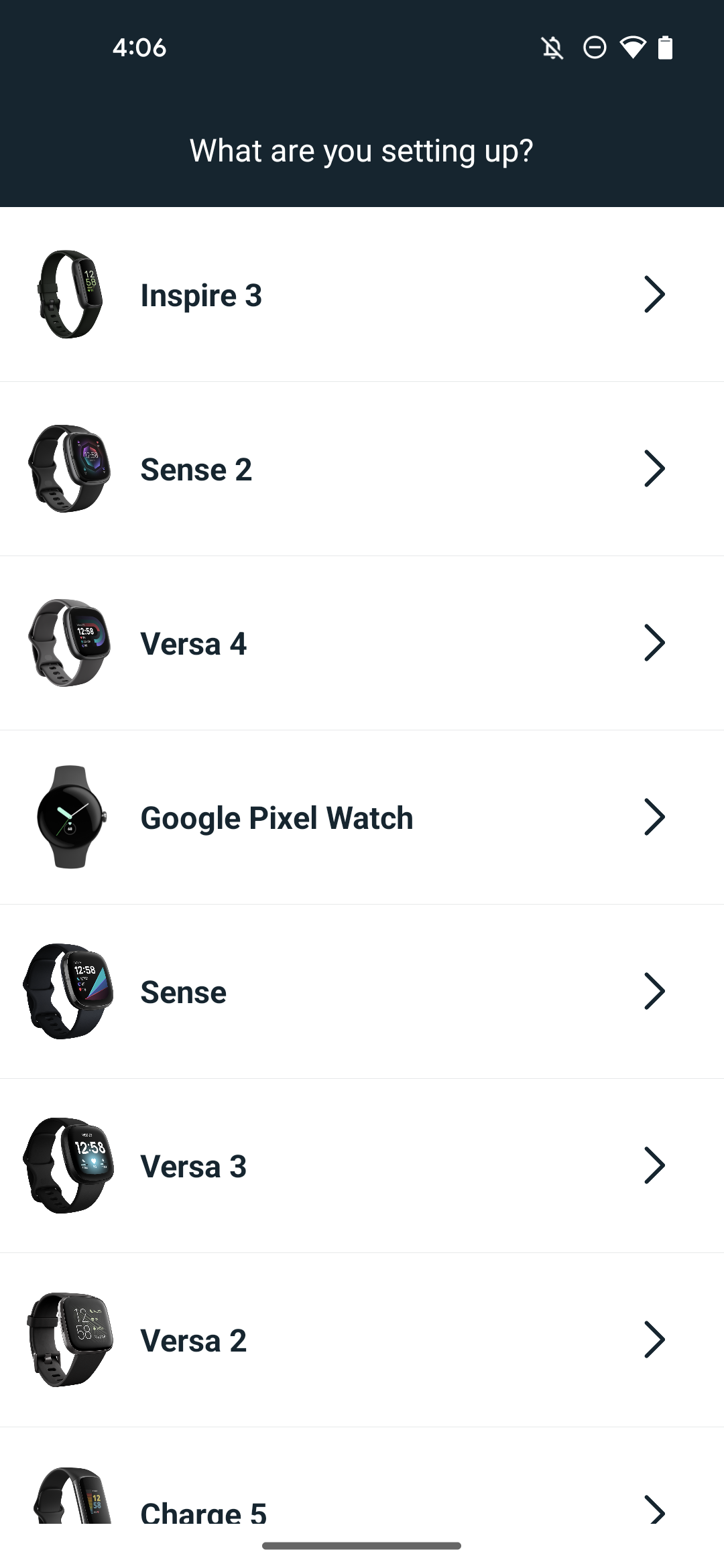
Task: Tap the Sense 2 watch image
Action: 70,468
